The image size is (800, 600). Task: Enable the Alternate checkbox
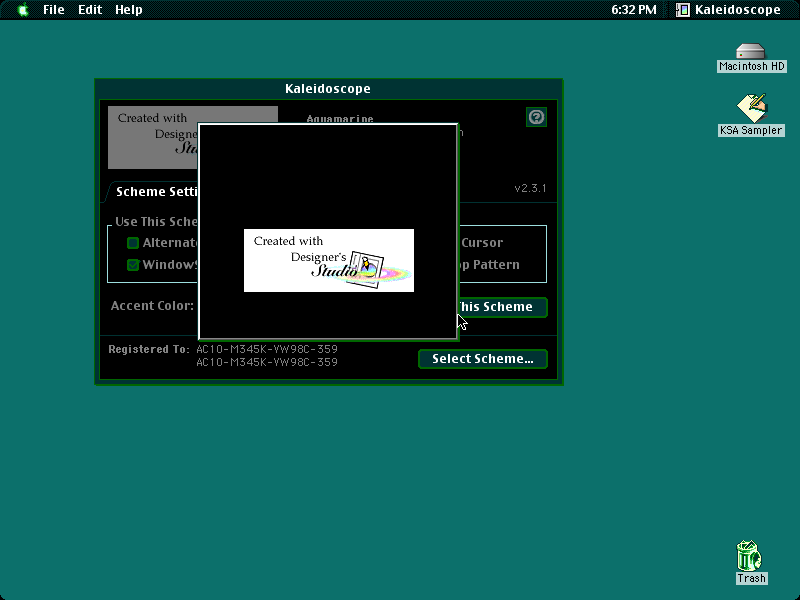tap(133, 243)
